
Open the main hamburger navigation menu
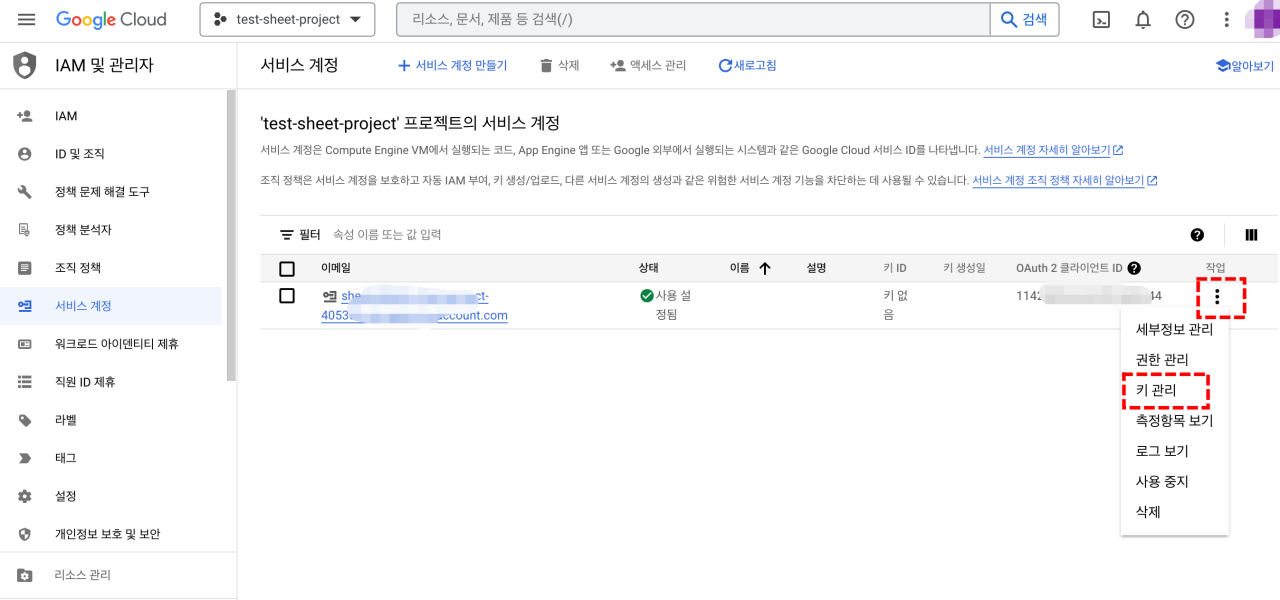pyautogui.click(x=27, y=20)
